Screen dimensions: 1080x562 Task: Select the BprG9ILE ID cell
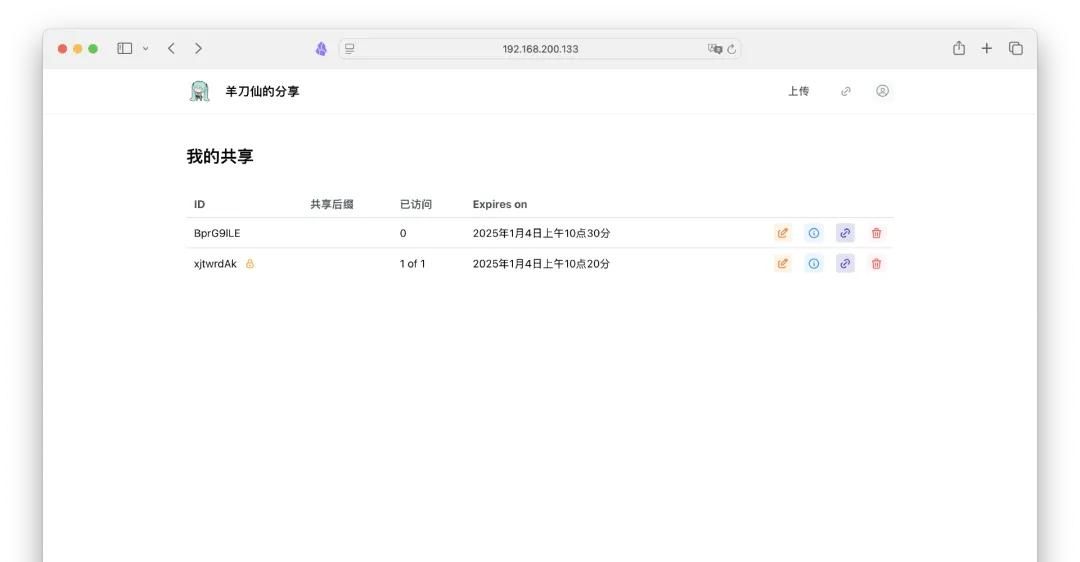tap(217, 233)
